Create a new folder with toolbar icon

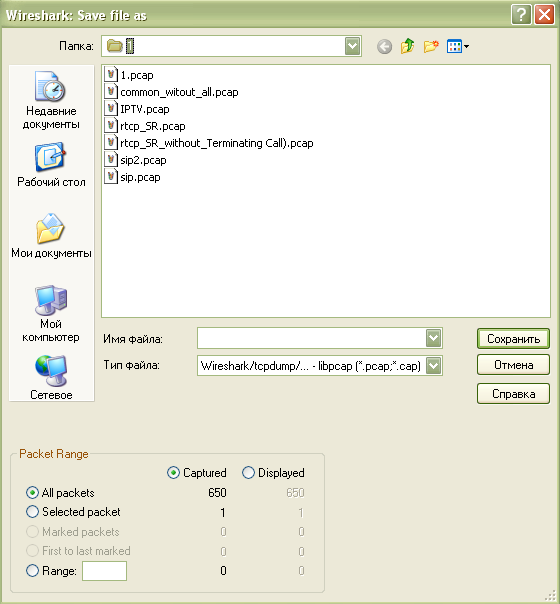tap(431, 47)
